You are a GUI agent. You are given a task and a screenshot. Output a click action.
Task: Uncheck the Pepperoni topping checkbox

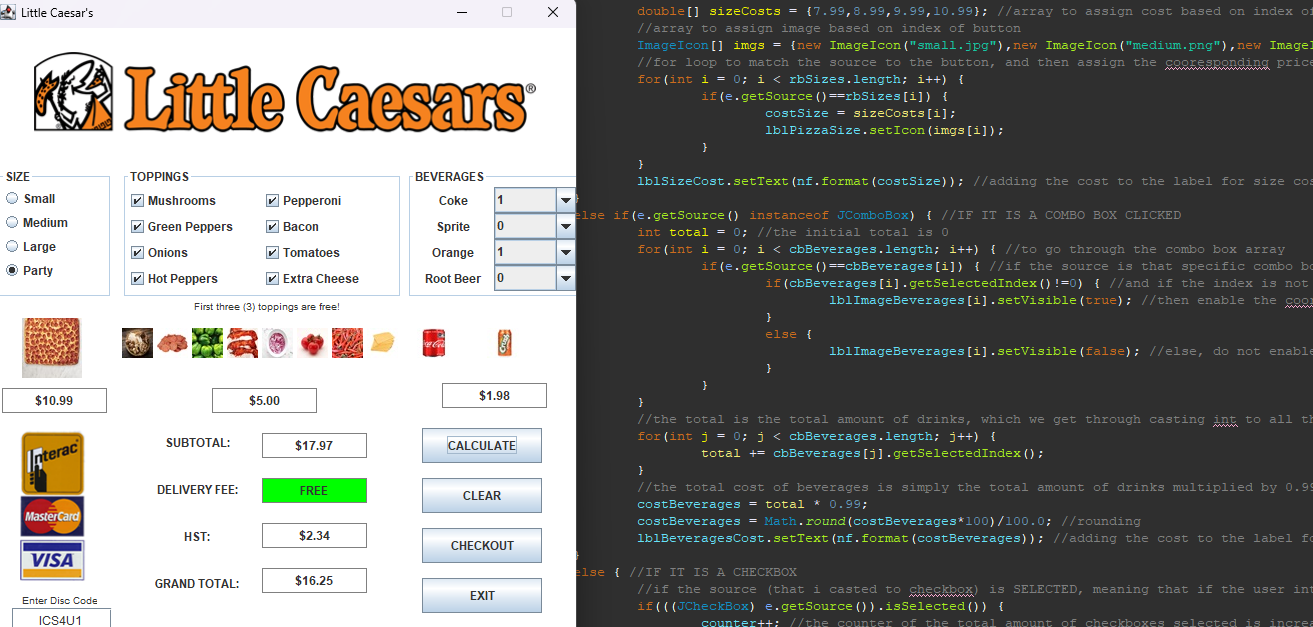(x=272, y=201)
